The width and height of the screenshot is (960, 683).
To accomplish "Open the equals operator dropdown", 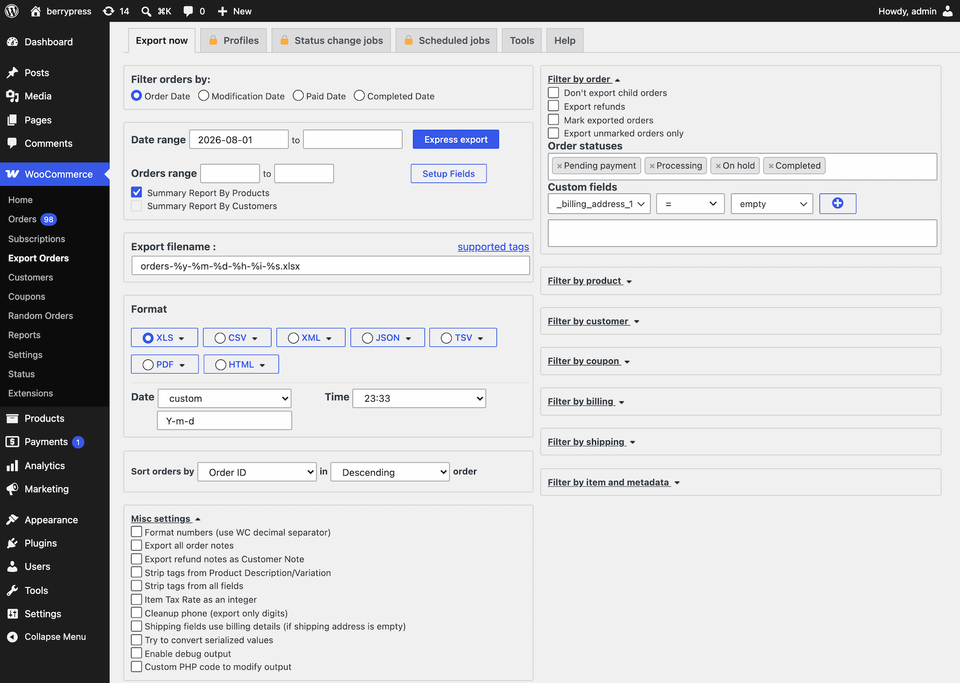I will [x=690, y=204].
